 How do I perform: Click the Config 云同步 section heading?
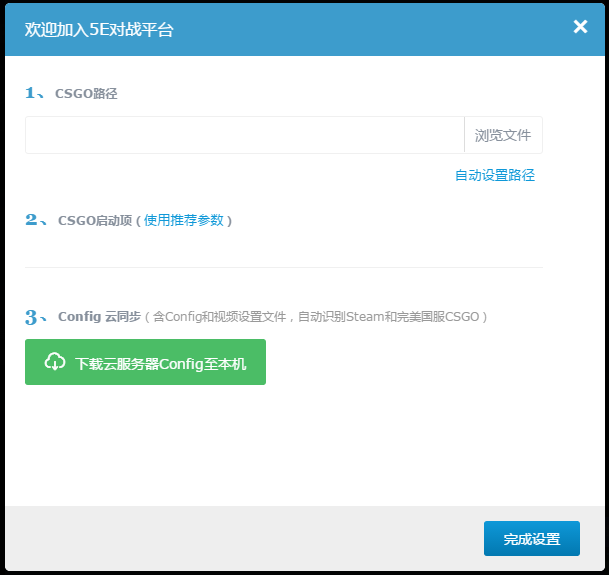click(x=98, y=317)
